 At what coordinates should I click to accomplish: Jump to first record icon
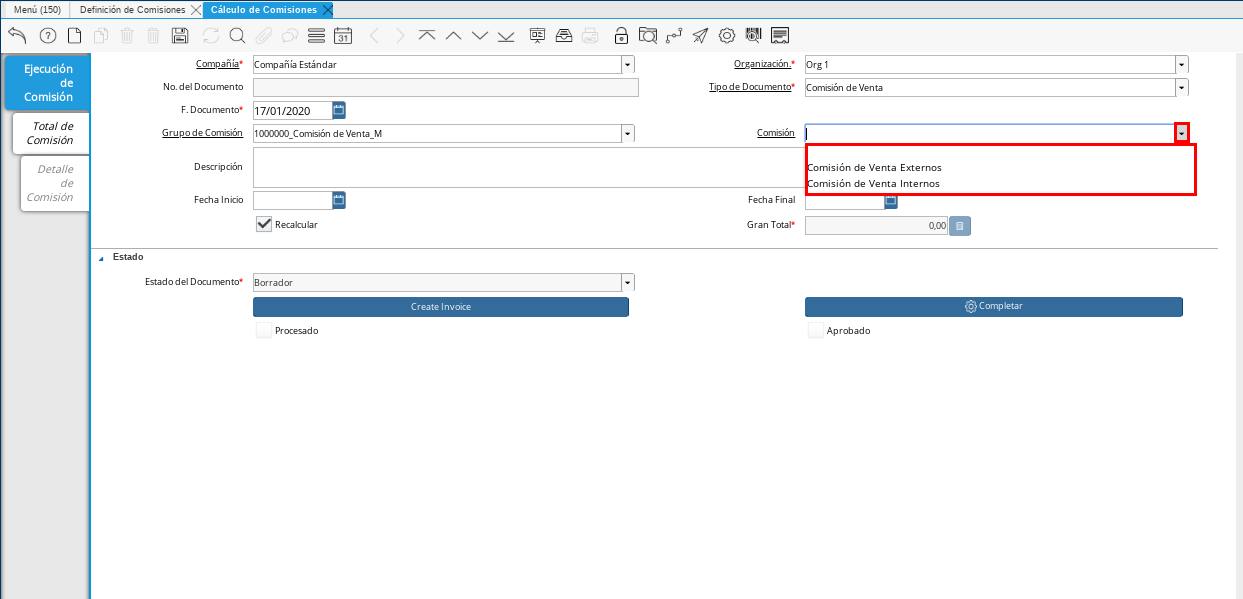[x=427, y=36]
